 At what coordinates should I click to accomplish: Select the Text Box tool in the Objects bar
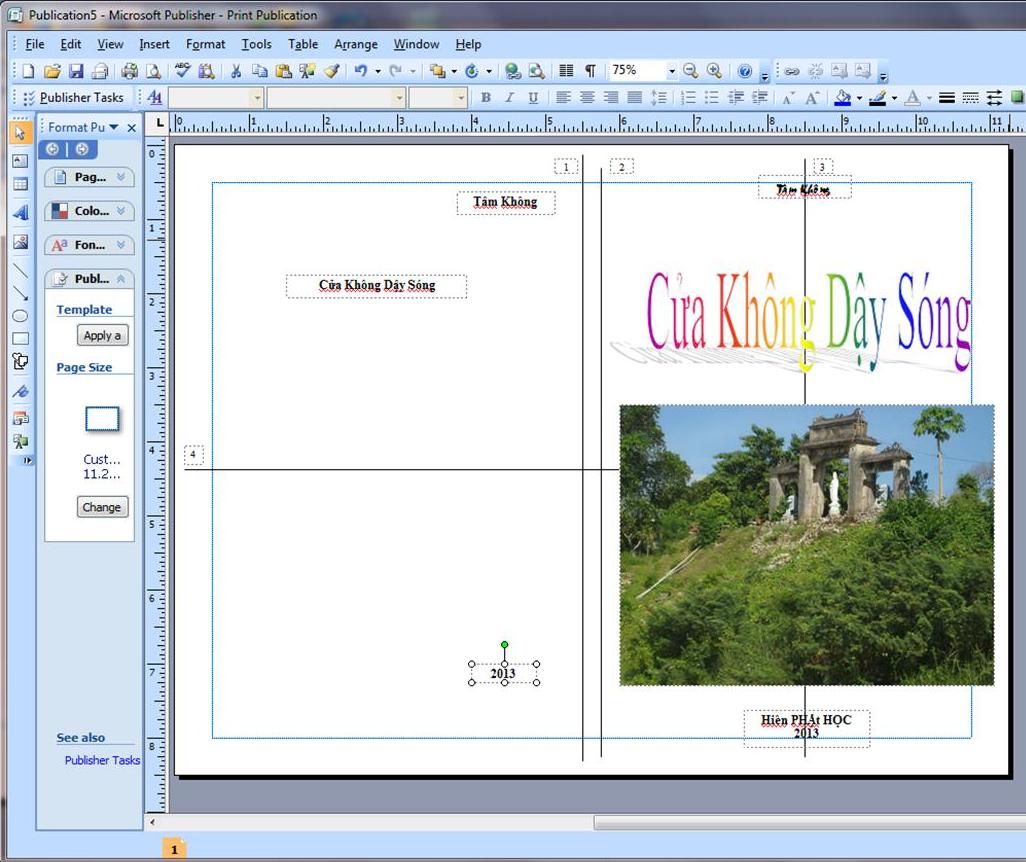(x=20, y=160)
